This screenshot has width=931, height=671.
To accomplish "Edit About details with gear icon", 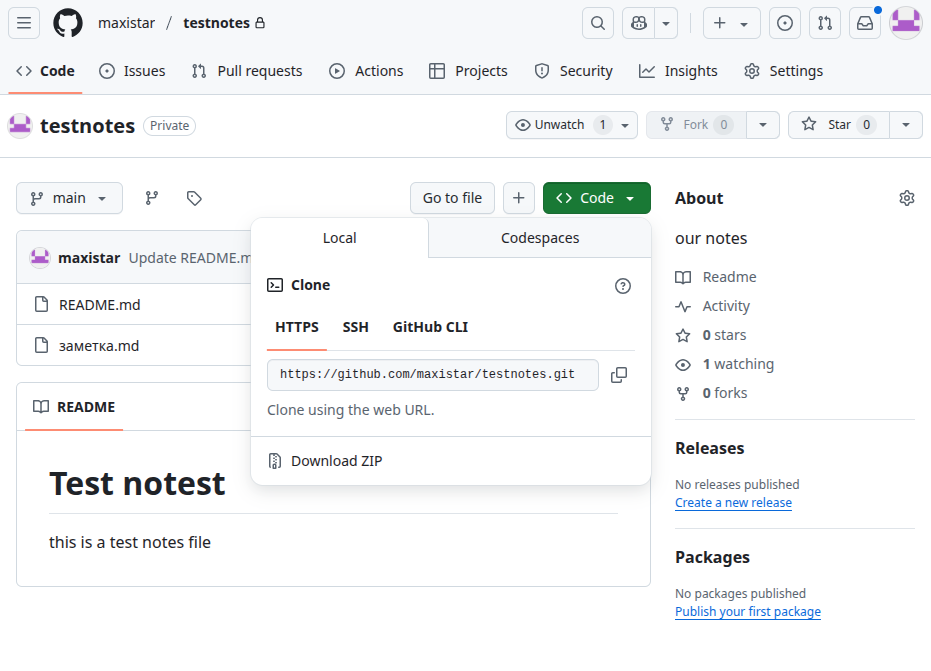I will (907, 198).
